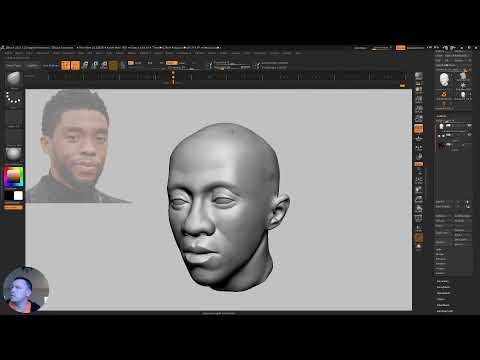The height and width of the screenshot is (360, 480).
Task: Toggle visibility eye of the first subtool
Action: click(x=469, y=126)
